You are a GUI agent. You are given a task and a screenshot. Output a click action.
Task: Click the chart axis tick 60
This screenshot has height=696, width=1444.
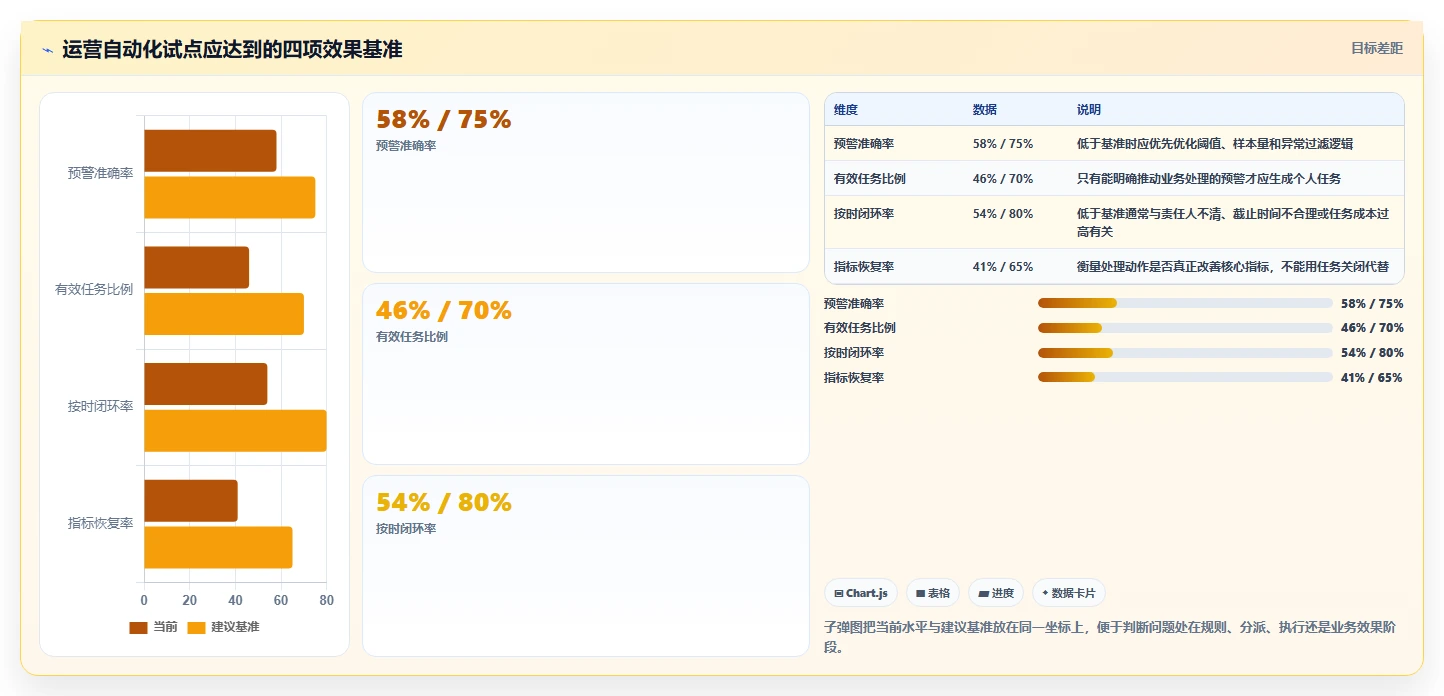click(x=281, y=600)
